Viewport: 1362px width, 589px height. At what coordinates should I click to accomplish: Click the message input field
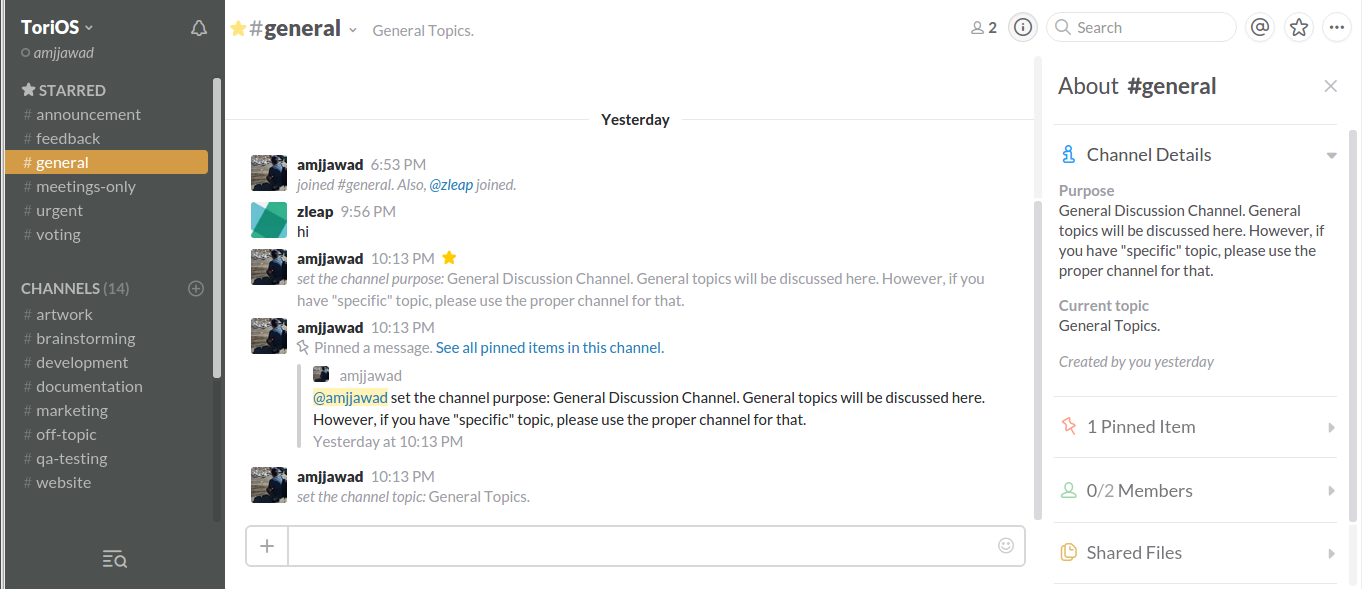click(x=640, y=546)
